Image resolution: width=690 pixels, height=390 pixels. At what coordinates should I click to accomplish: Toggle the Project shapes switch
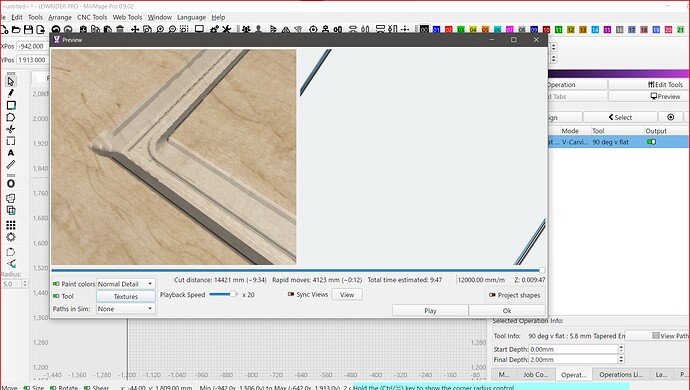(x=492, y=295)
